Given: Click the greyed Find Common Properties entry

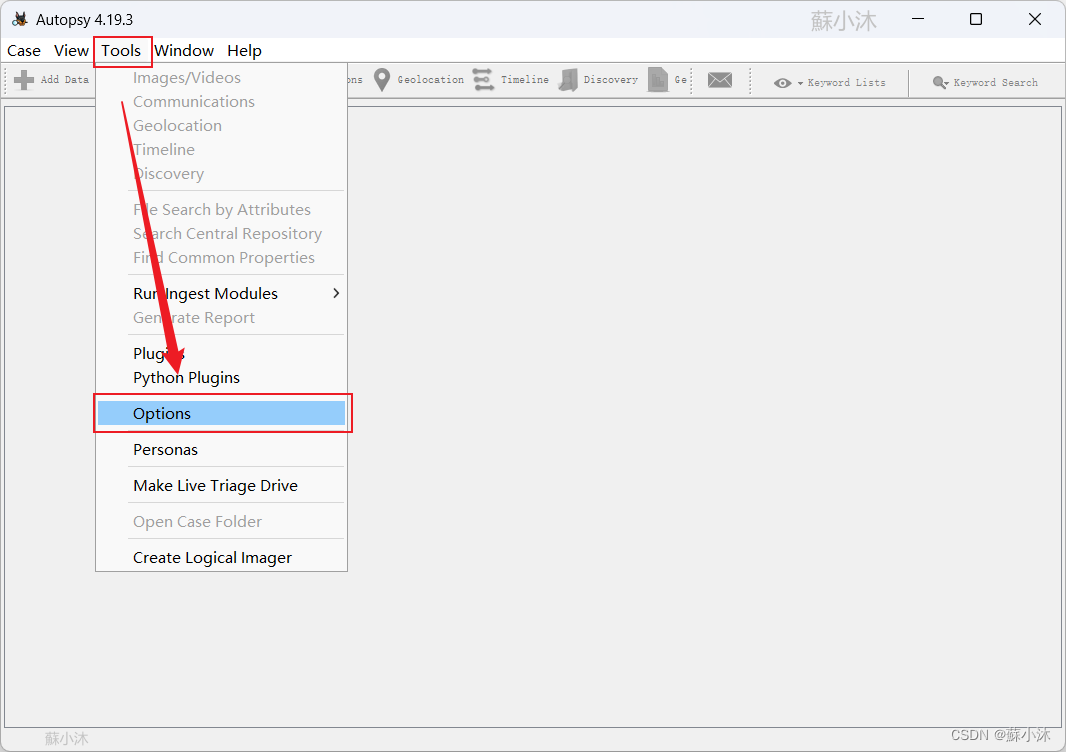Looking at the screenshot, I should 222,258.
